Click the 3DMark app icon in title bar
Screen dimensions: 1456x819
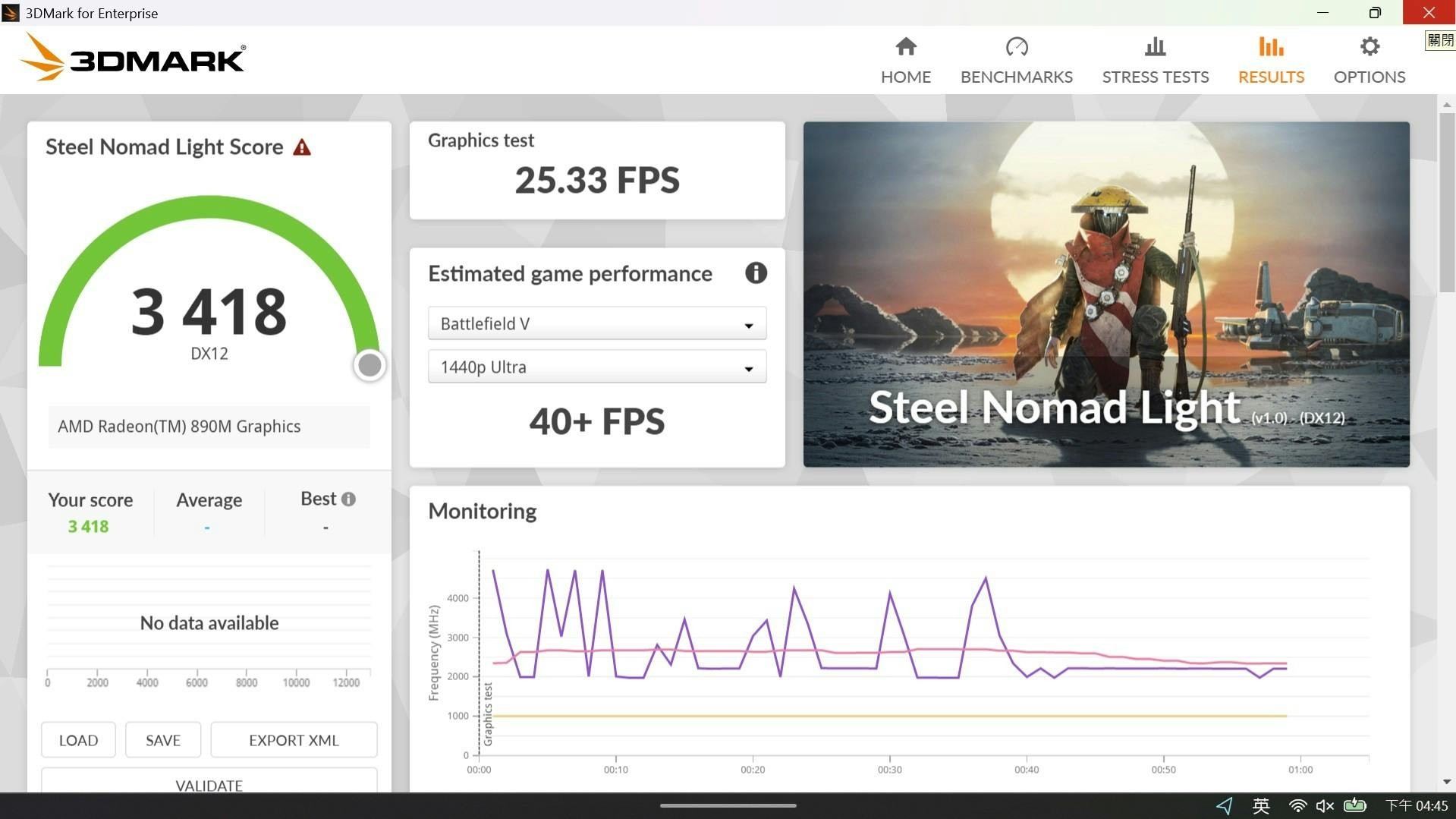(11, 13)
